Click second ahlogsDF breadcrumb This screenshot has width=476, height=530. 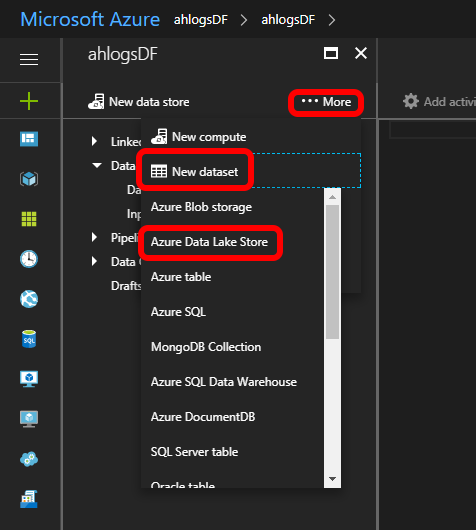click(288, 20)
